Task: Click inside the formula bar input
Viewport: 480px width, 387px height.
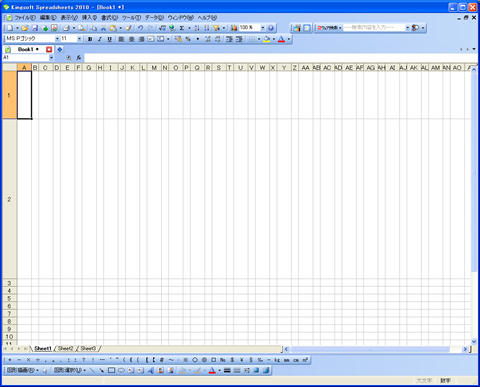Action: 280,58
